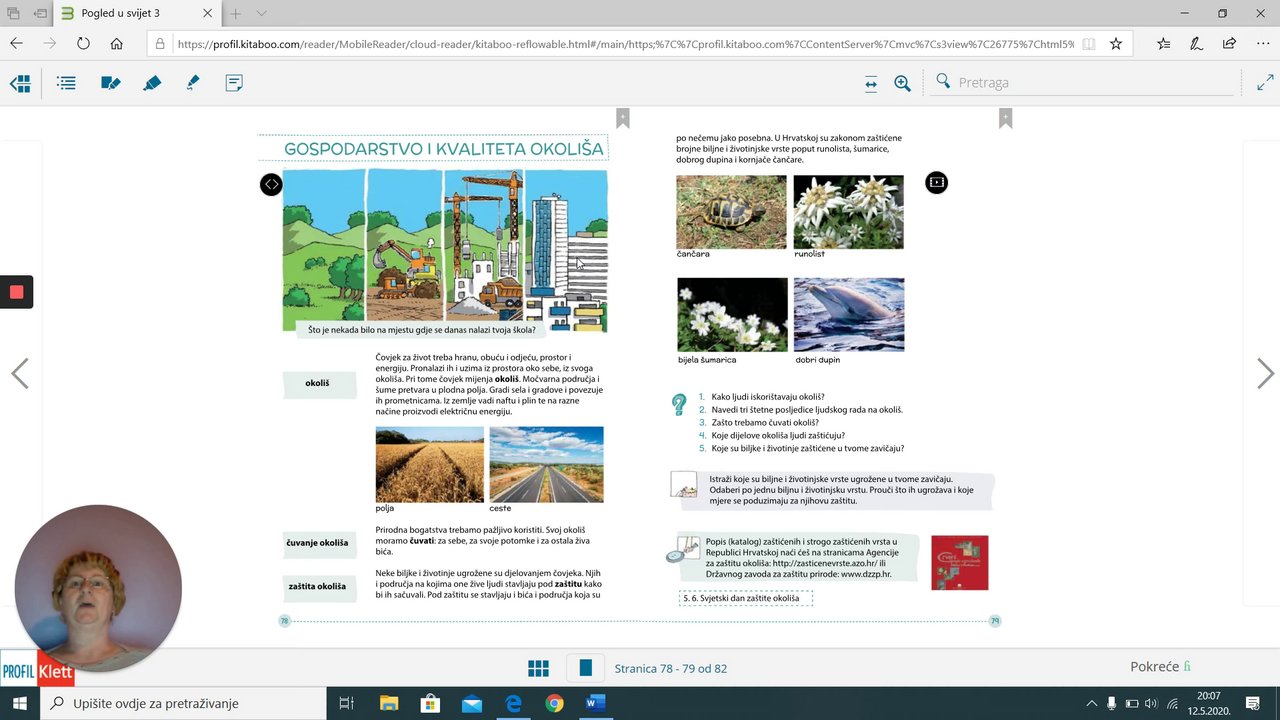Open the favorites hub
The height and width of the screenshot is (720, 1280).
pos(1164,44)
